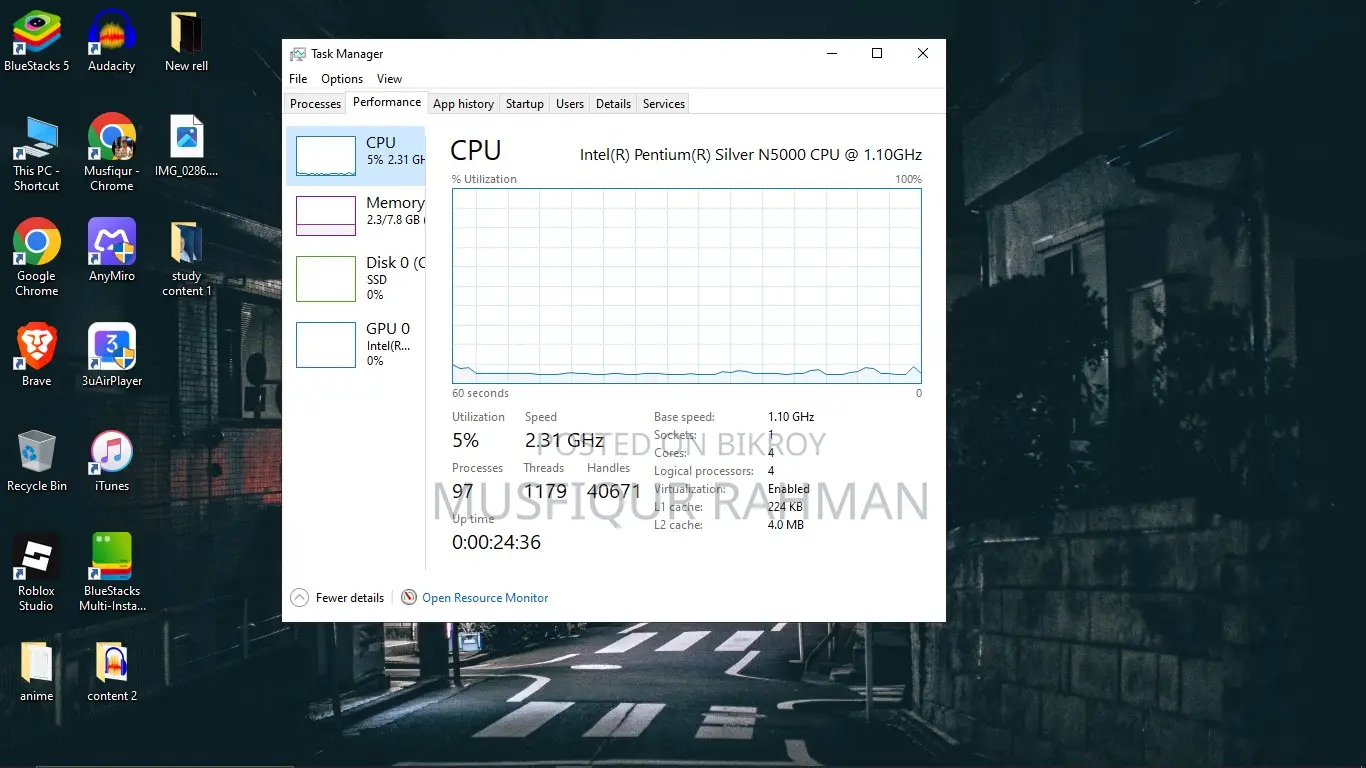Click the threads count 1179
Viewport: 1366px width, 768px height.
545,491
